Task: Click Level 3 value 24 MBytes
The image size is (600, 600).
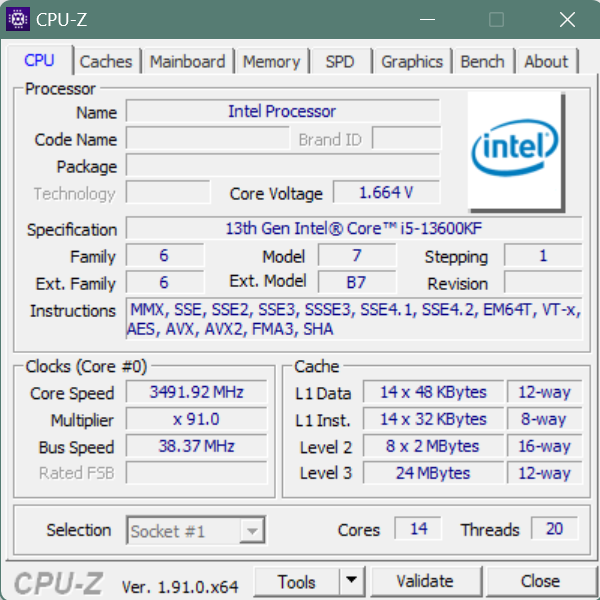Action: point(433,473)
